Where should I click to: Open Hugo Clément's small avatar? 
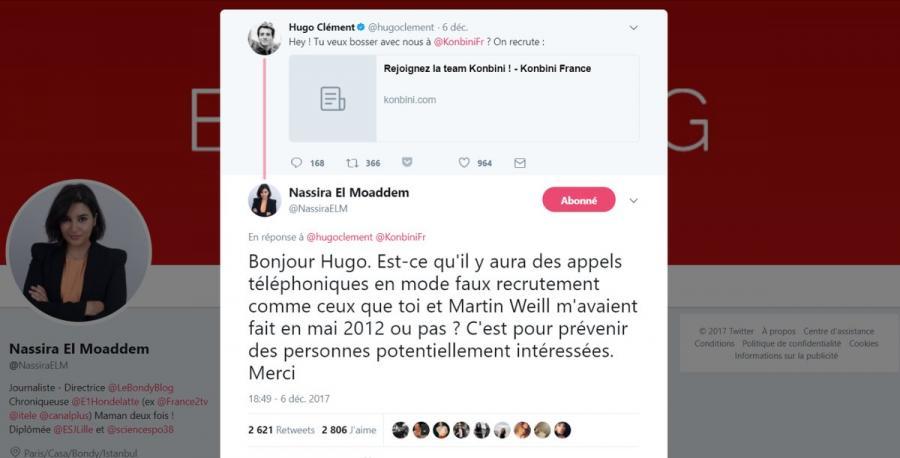(264, 38)
